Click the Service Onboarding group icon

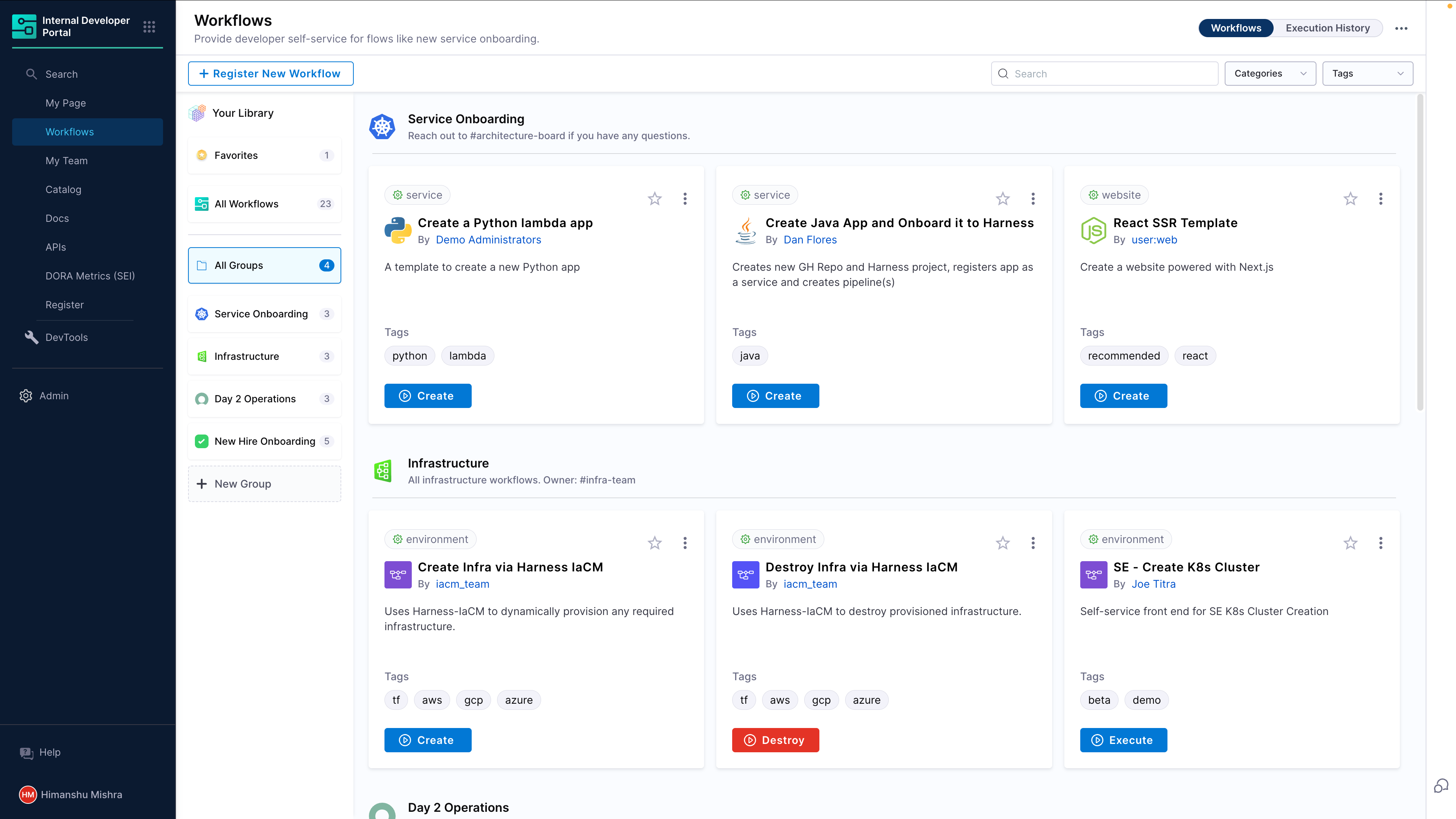(201, 314)
